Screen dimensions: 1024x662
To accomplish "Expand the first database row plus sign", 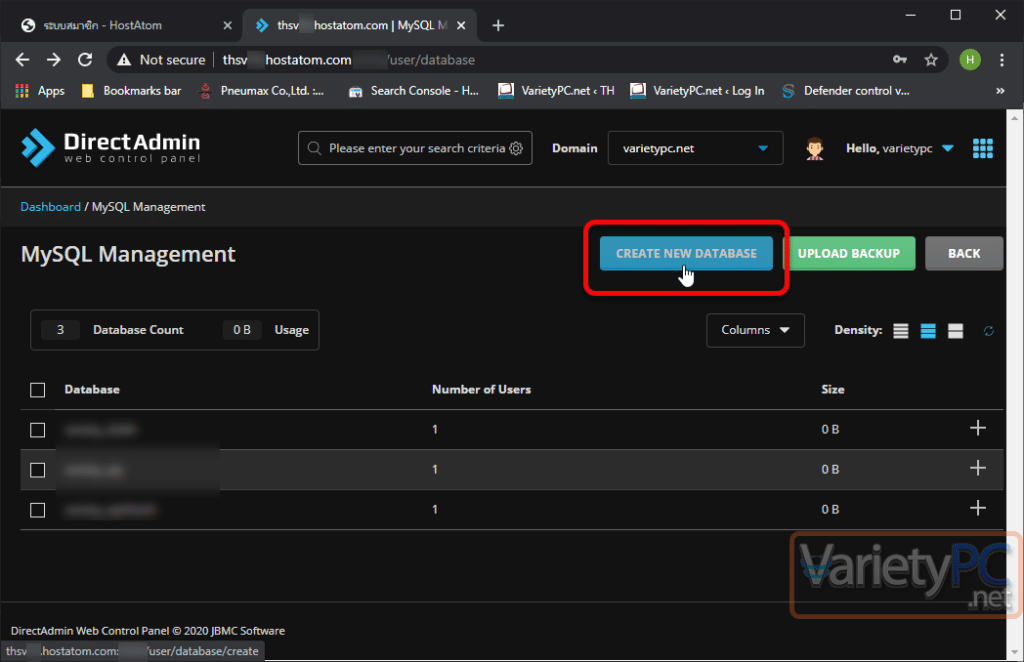I will pos(978,429).
